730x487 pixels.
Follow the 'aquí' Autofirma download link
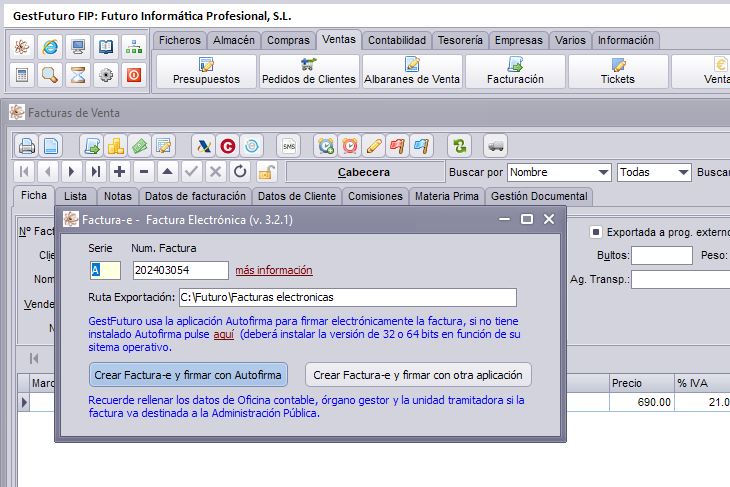223,334
